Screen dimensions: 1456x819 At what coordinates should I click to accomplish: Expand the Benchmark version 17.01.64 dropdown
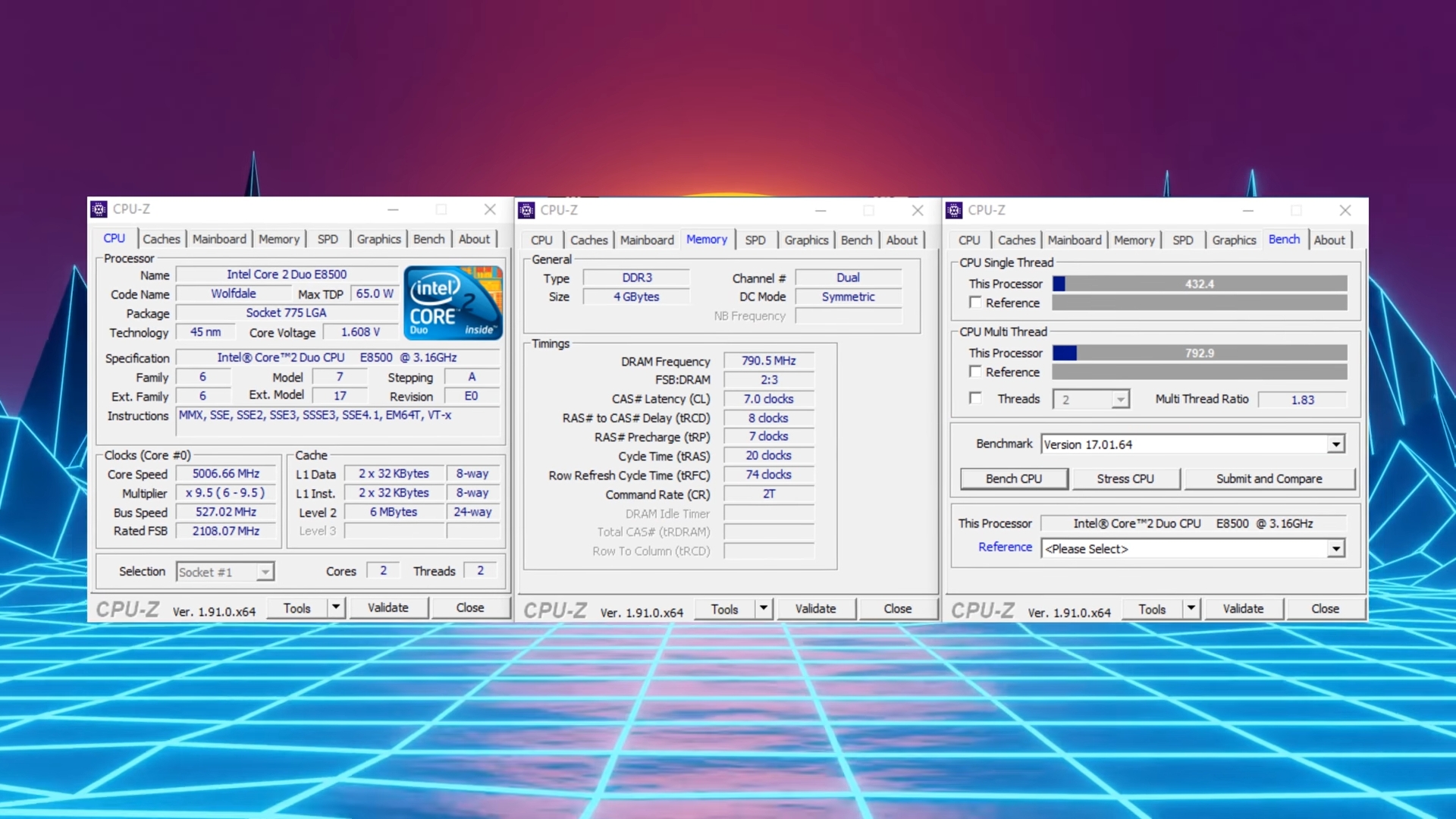point(1335,444)
